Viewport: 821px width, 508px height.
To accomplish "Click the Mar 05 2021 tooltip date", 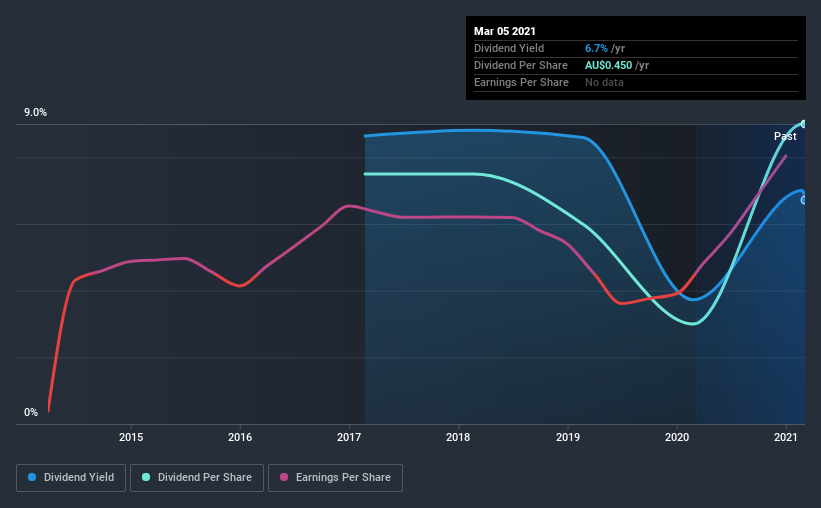I will (505, 31).
